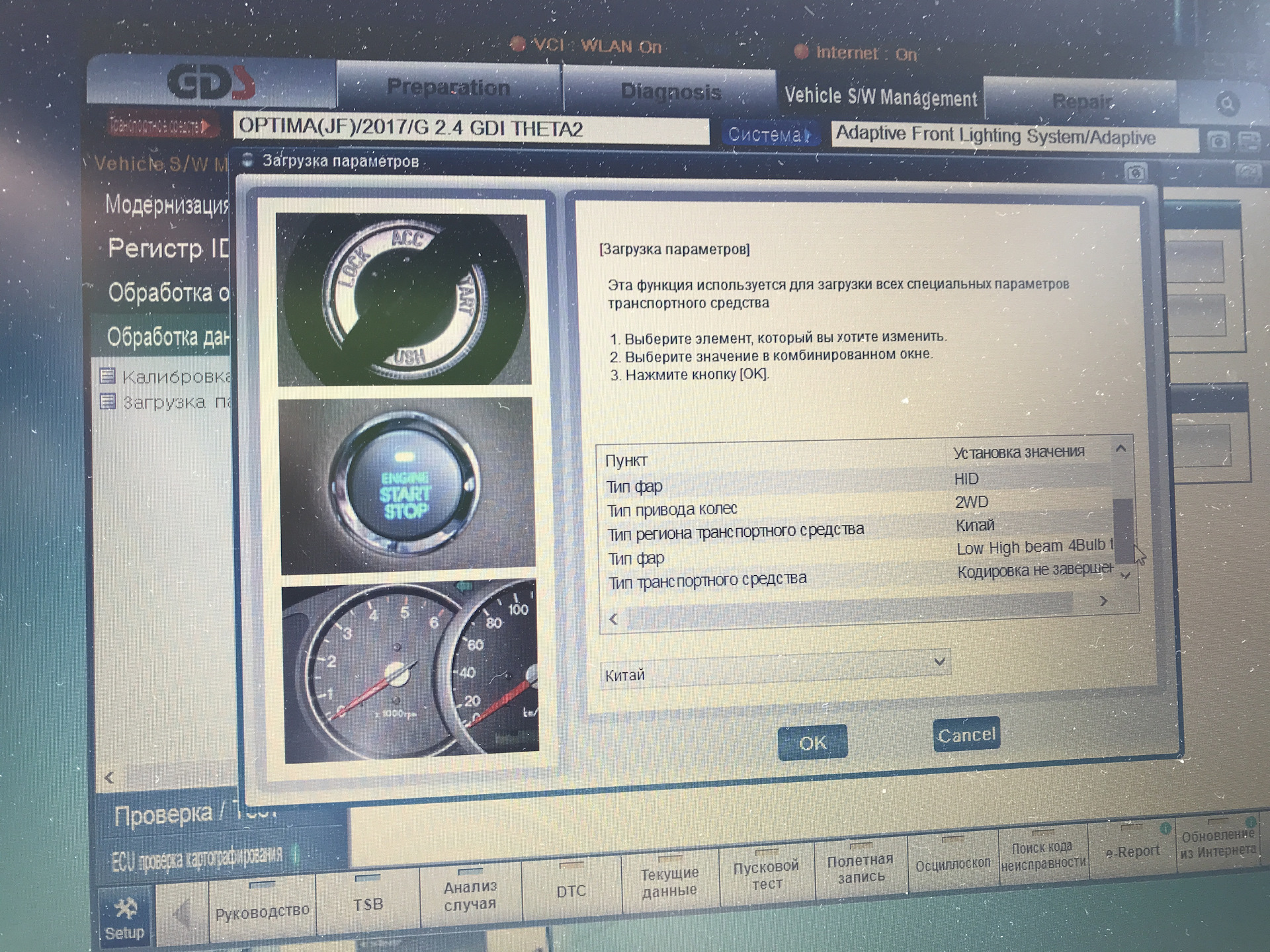
Task: Open Модернизация in left menu
Action: coord(167,205)
